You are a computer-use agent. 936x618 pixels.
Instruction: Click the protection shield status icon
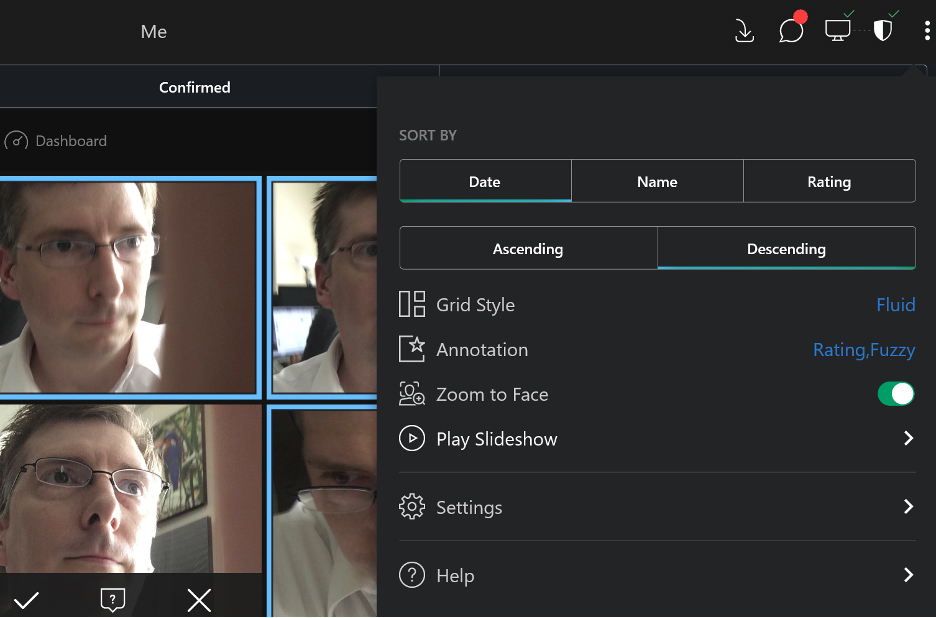883,31
